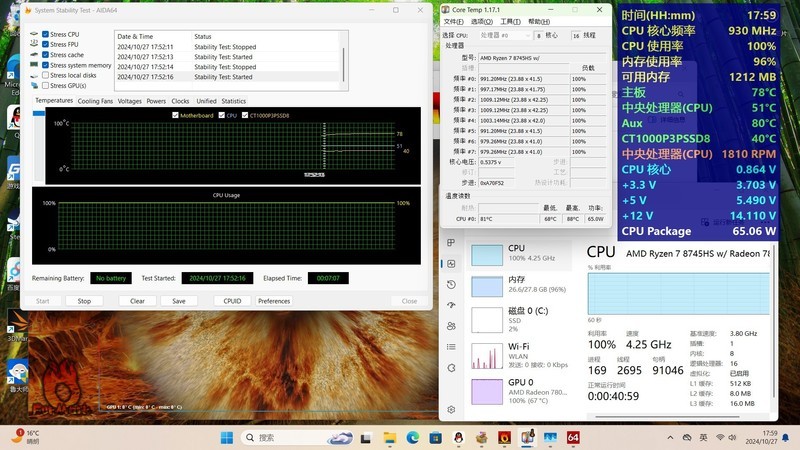Click Windows Start button on taskbar
The width and height of the screenshot is (800, 450).
click(x=227, y=437)
